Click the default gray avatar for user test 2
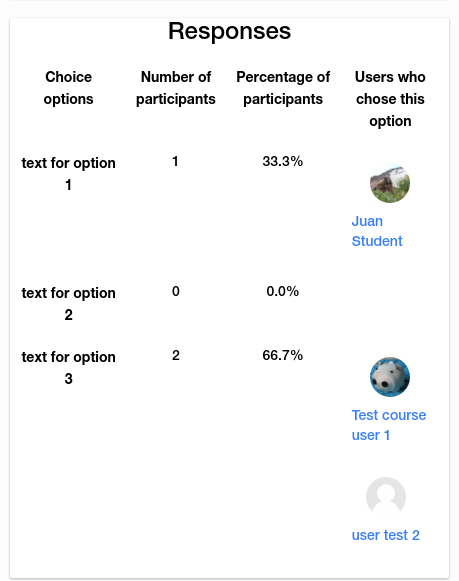The height and width of the screenshot is (581, 459). click(386, 497)
